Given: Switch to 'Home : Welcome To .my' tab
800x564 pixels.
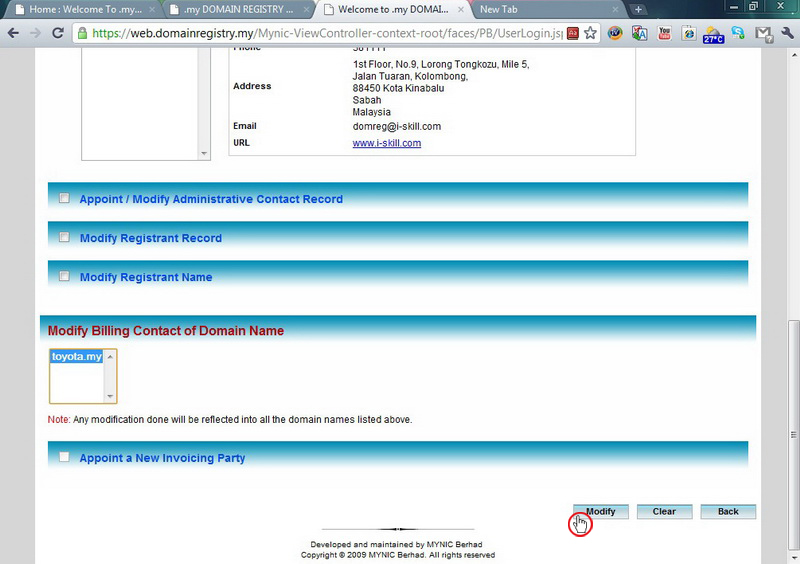Looking at the screenshot, I should (82, 9).
